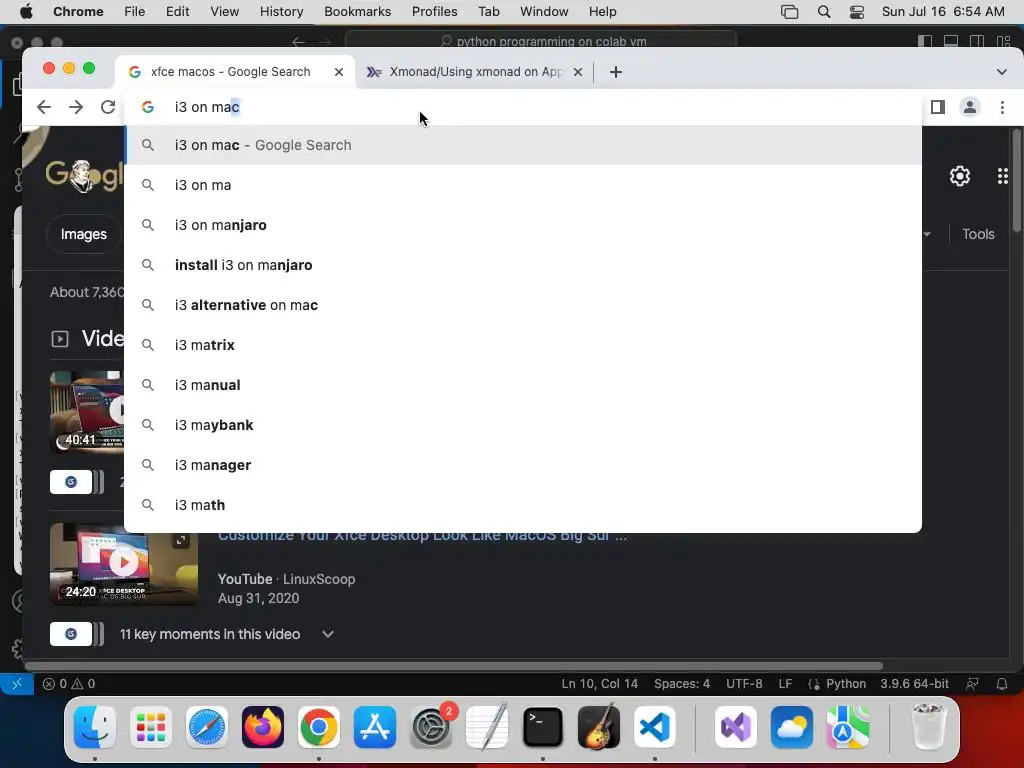The height and width of the screenshot is (768, 1024).
Task: Reload the current page
Action: pyautogui.click(x=108, y=107)
